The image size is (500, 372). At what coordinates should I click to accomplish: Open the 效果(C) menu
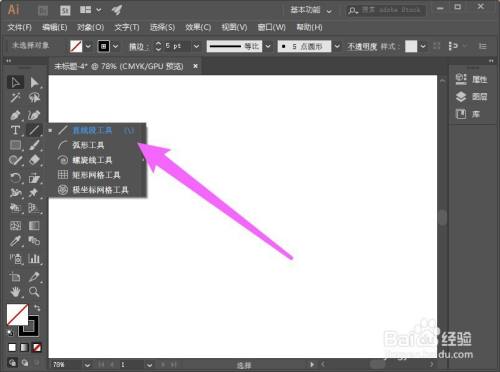pos(198,27)
